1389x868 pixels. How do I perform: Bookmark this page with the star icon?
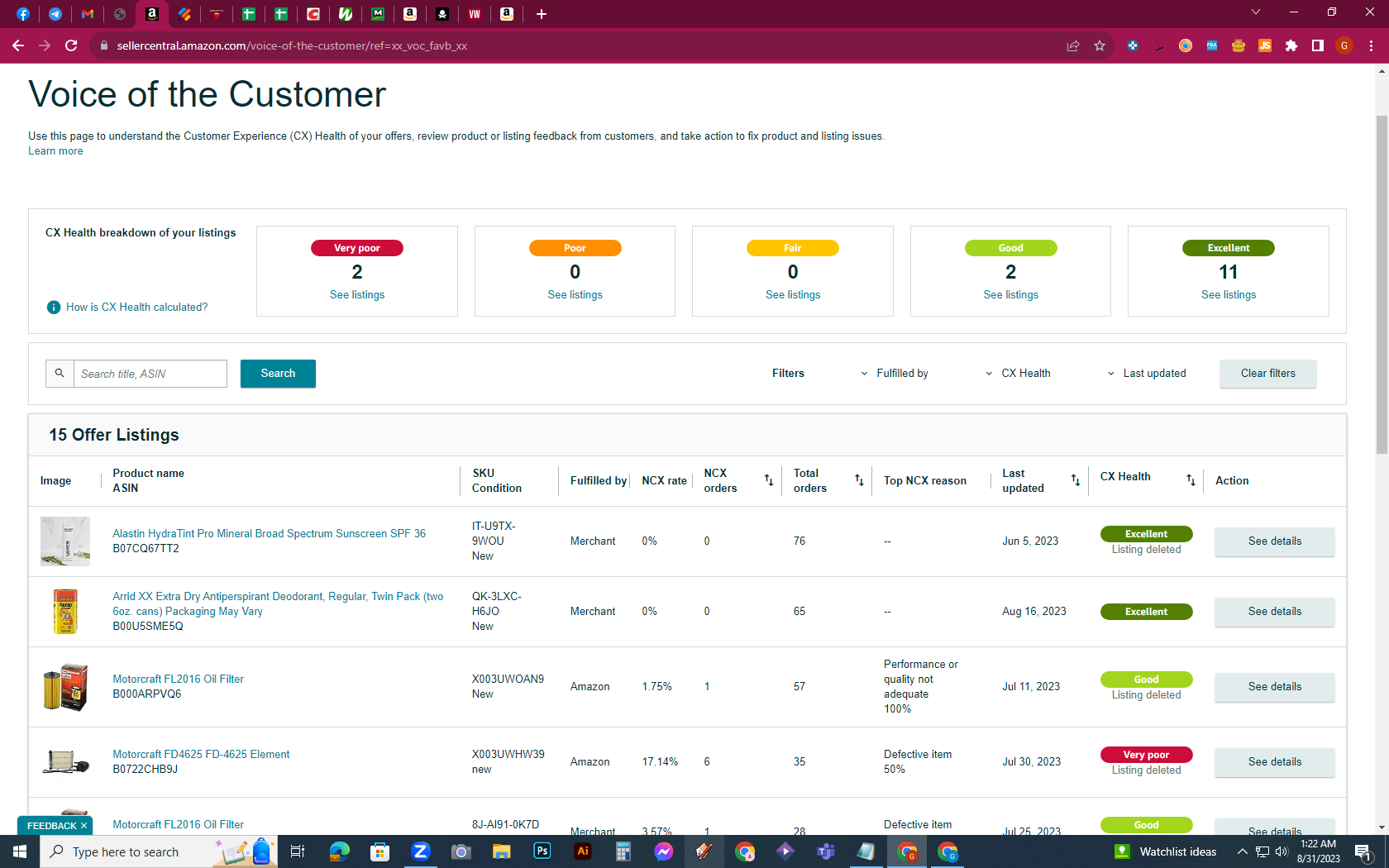(1100, 45)
